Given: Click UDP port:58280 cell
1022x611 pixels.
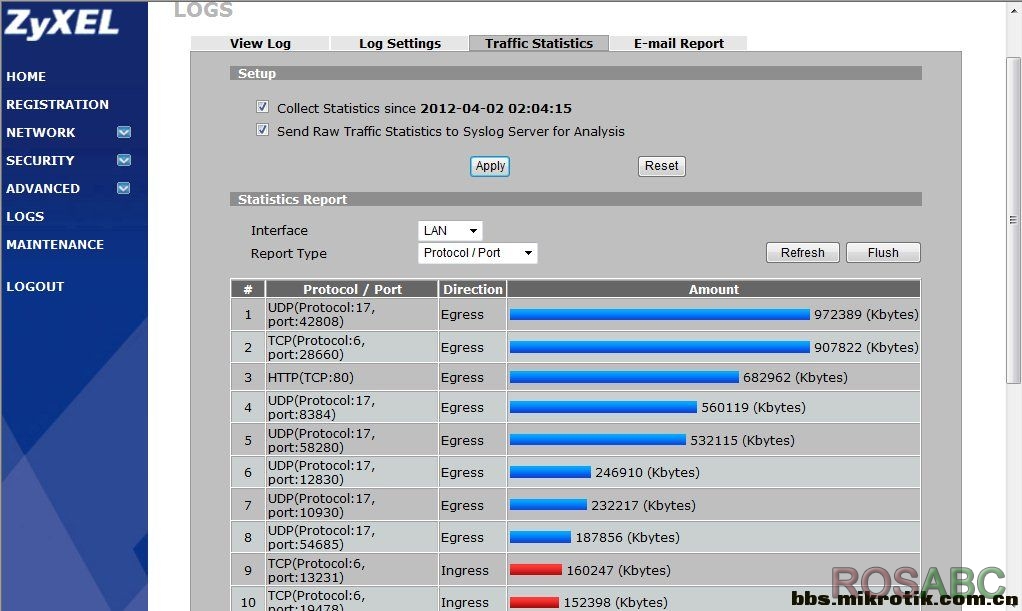Looking at the screenshot, I should 352,440.
